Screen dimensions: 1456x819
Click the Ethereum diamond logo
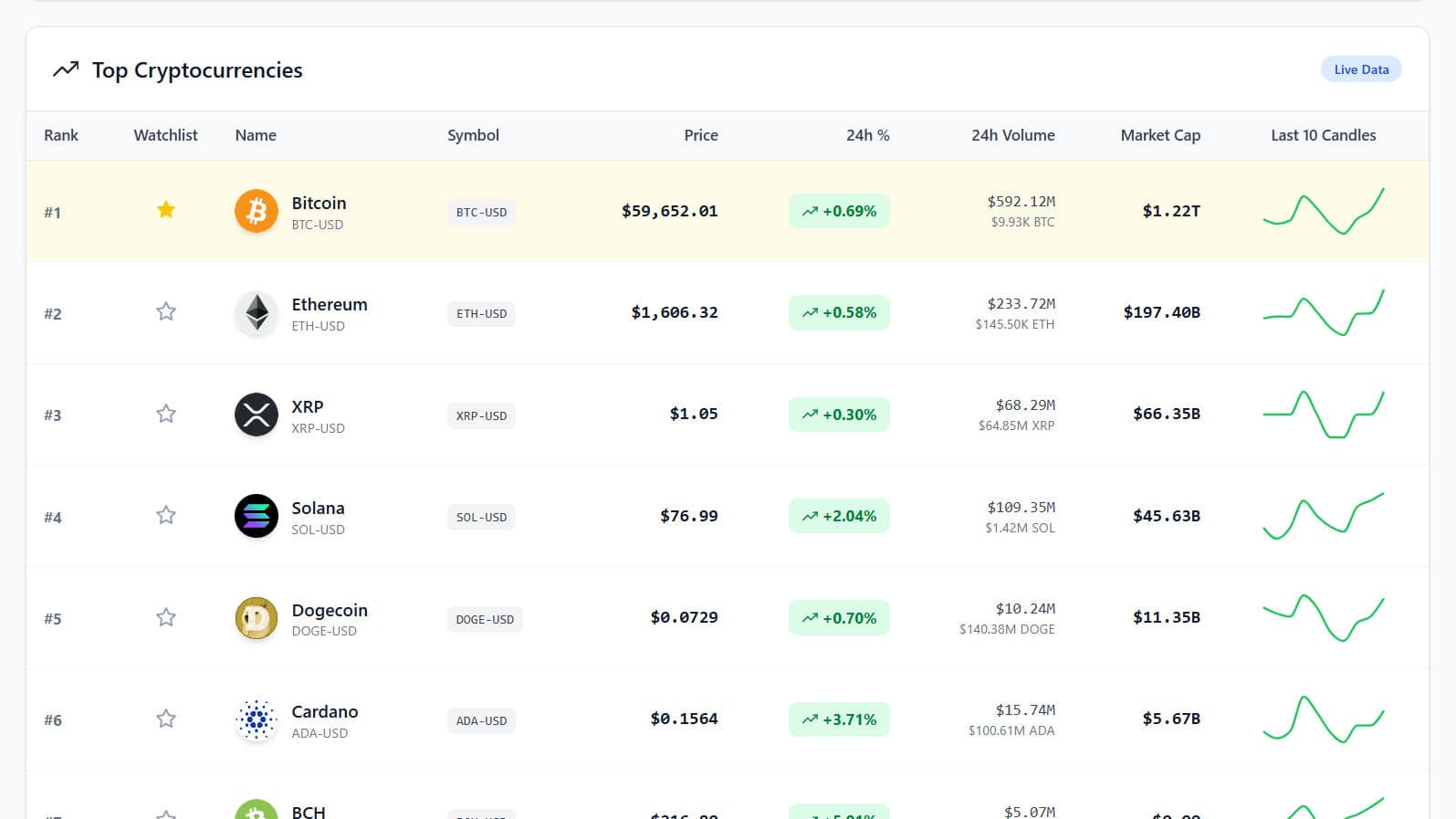(x=257, y=313)
